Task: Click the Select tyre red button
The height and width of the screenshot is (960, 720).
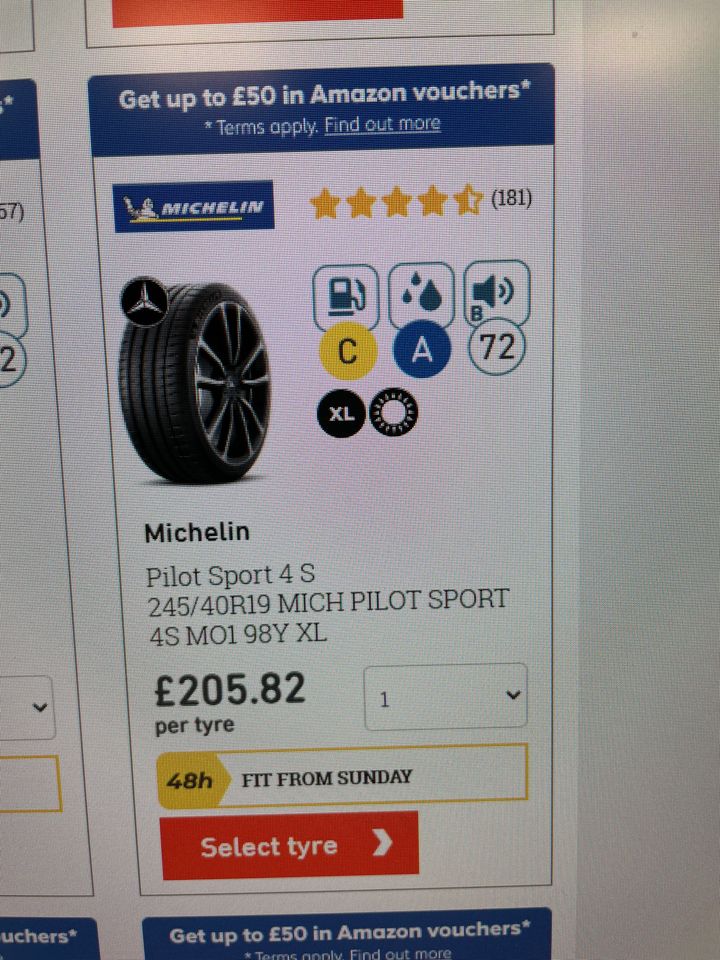Action: pos(290,846)
